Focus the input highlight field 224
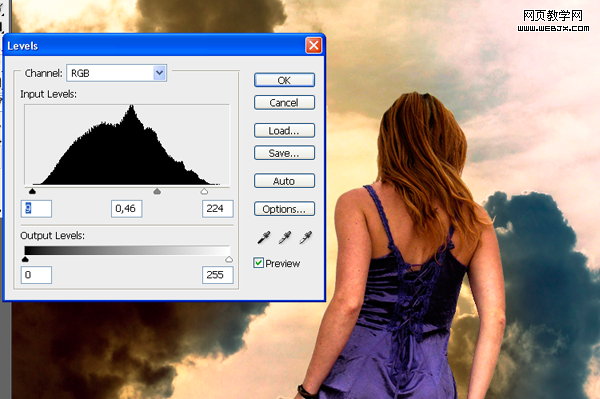The image size is (600, 399). pyautogui.click(x=218, y=209)
